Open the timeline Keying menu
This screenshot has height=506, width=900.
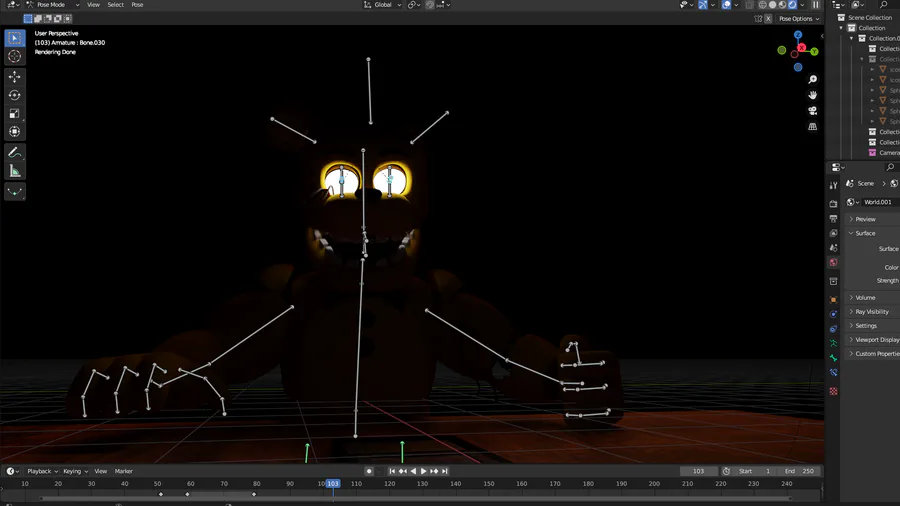[x=75, y=471]
